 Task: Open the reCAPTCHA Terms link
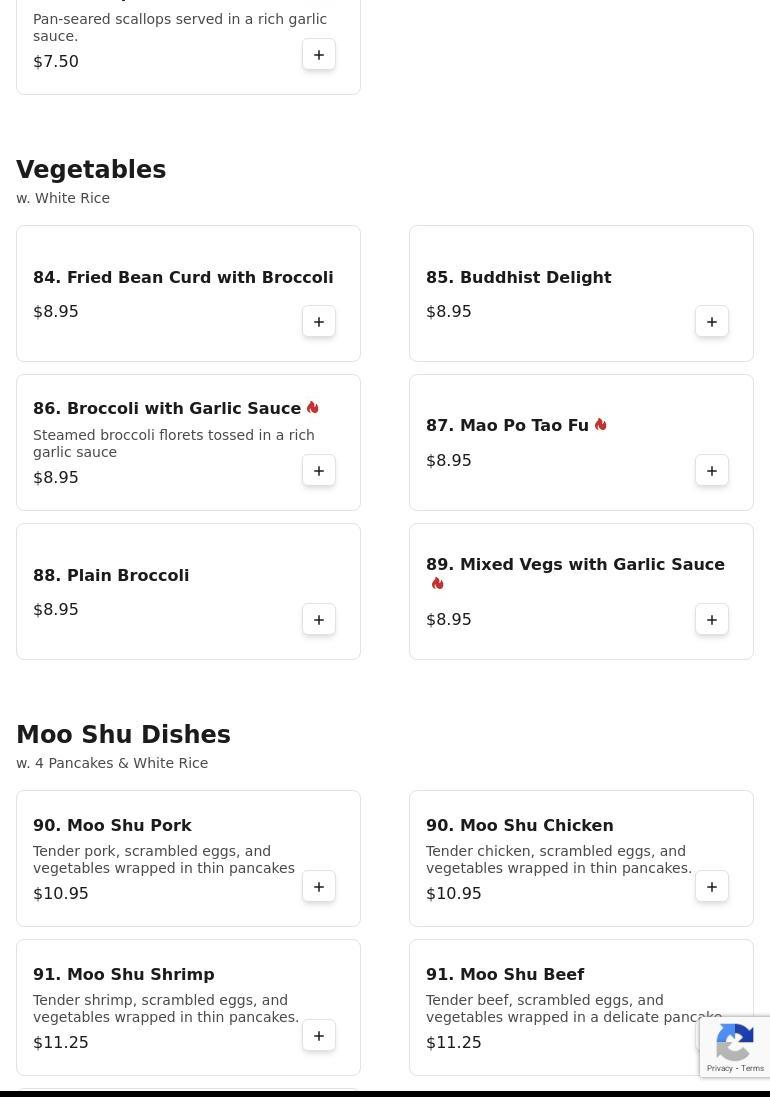(753, 1068)
